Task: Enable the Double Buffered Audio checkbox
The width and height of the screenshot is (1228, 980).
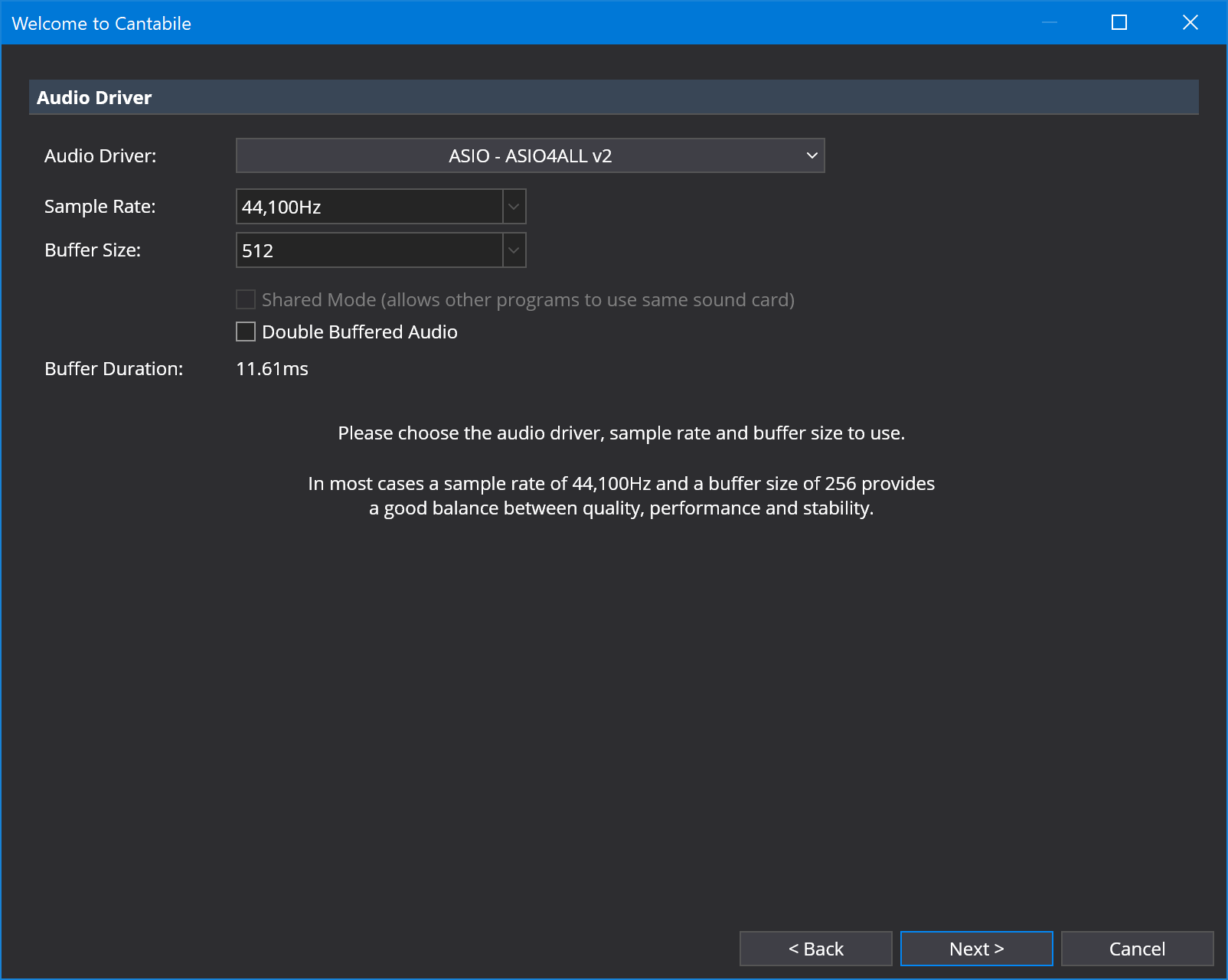Action: 246,332
